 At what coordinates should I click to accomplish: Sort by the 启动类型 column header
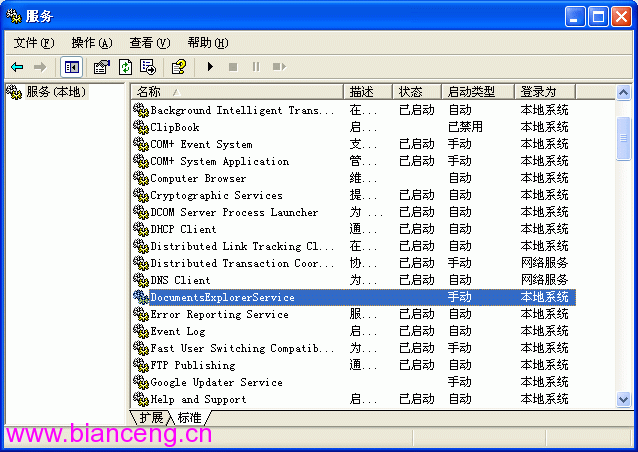(478, 92)
